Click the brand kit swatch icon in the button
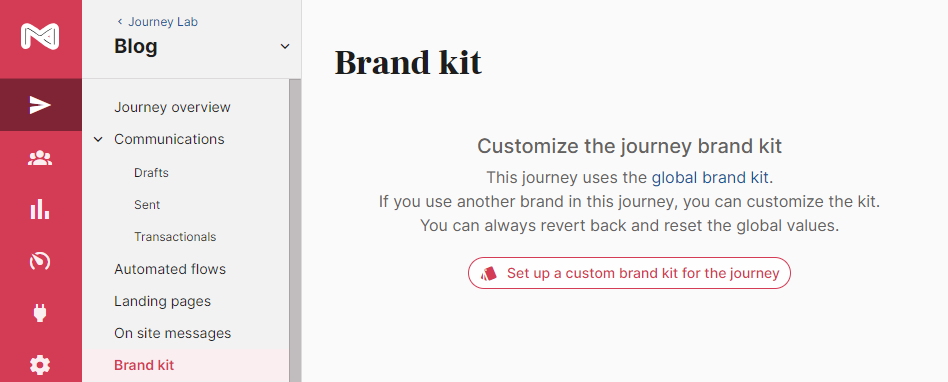The image size is (948, 382). (489, 273)
